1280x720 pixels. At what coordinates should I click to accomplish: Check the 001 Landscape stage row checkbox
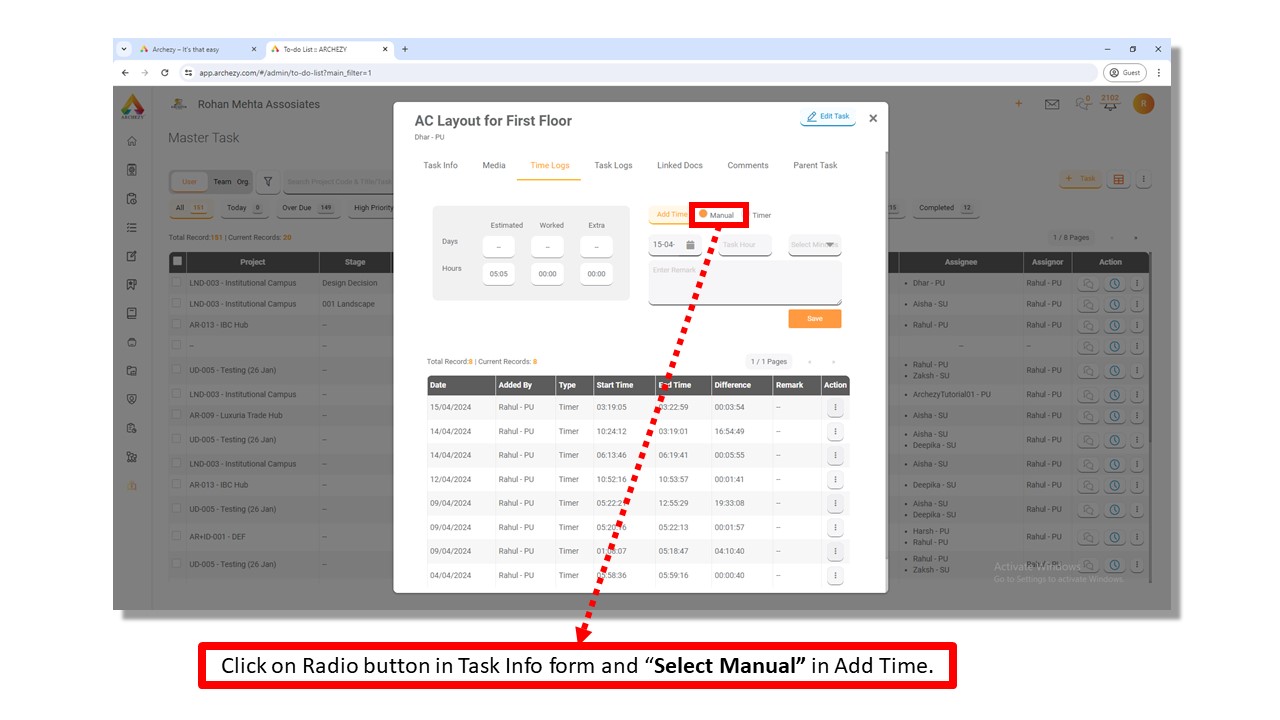177,304
